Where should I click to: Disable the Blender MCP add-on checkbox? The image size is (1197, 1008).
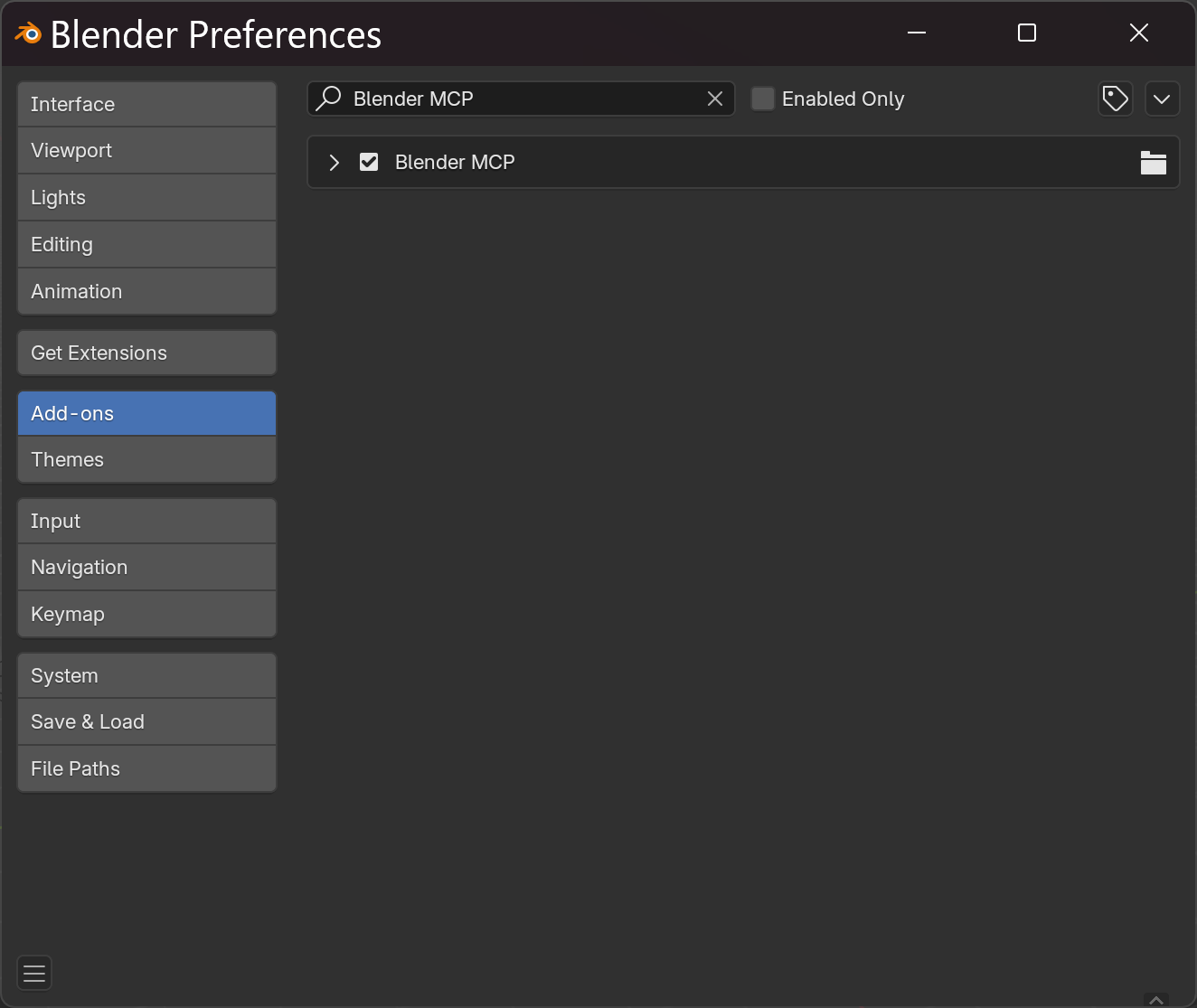(x=369, y=162)
